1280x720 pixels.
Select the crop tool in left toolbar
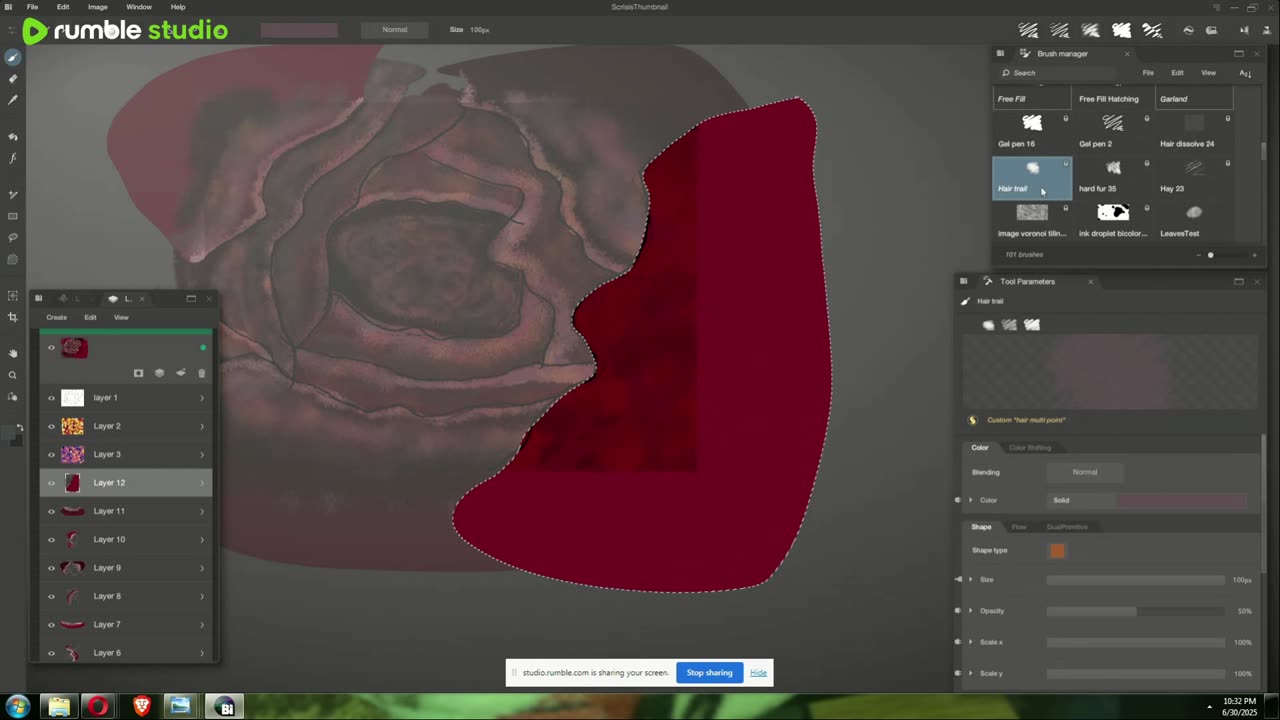click(x=13, y=317)
